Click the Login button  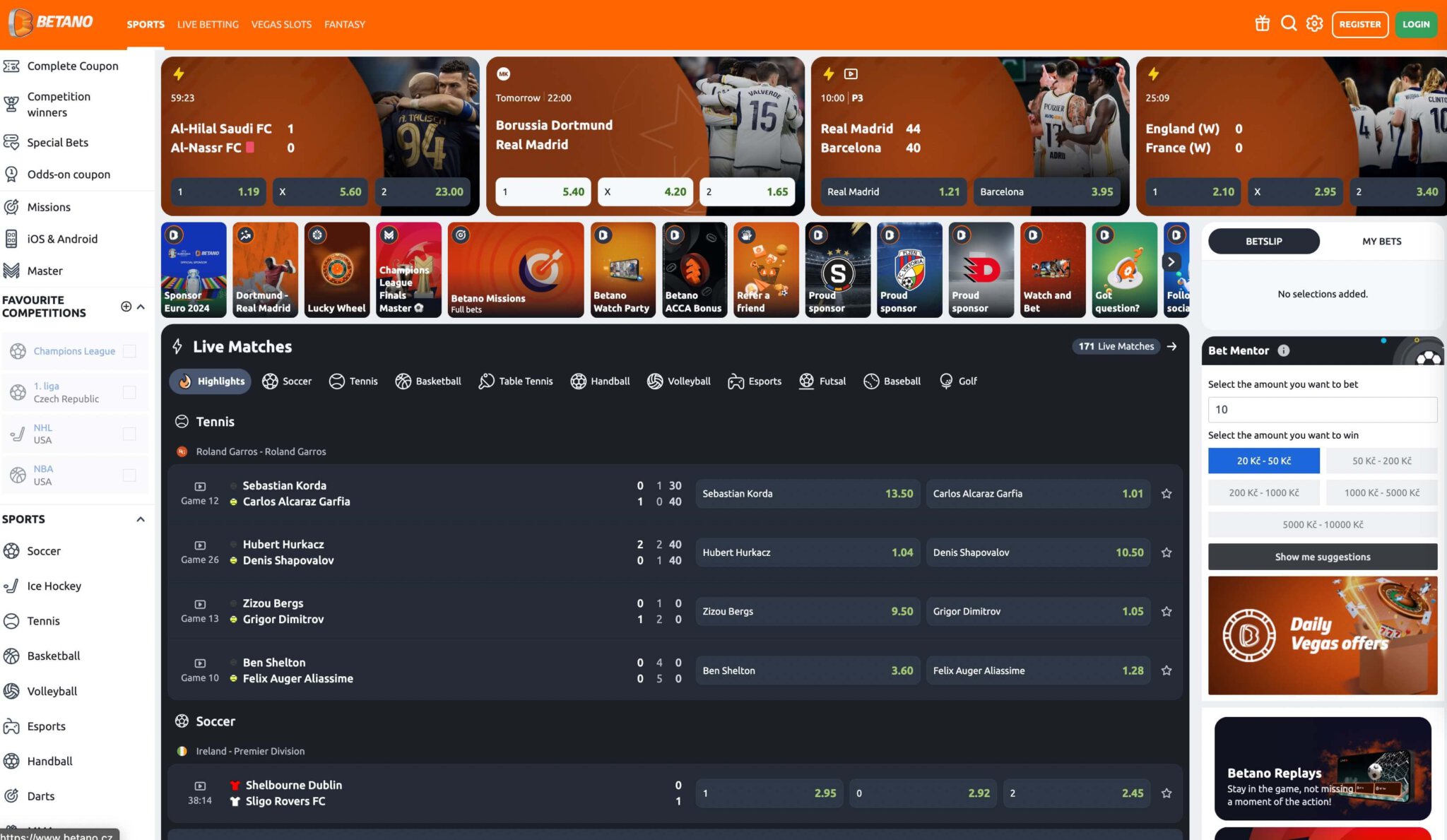(1416, 24)
